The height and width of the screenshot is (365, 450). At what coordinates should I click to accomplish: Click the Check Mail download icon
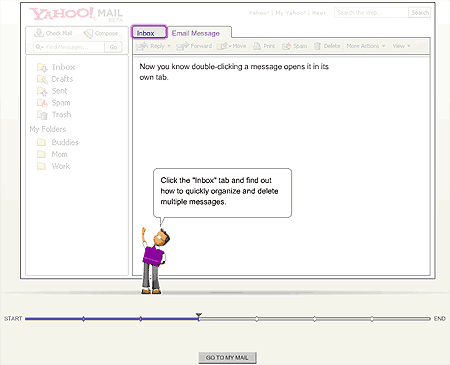(39, 33)
